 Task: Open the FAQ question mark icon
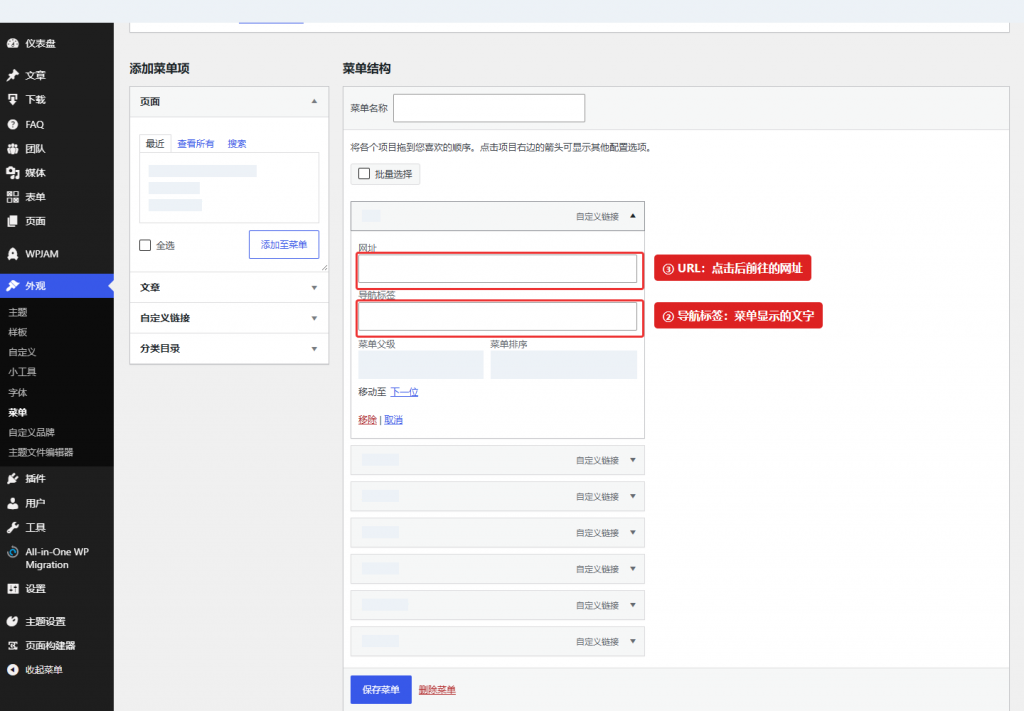point(12,124)
